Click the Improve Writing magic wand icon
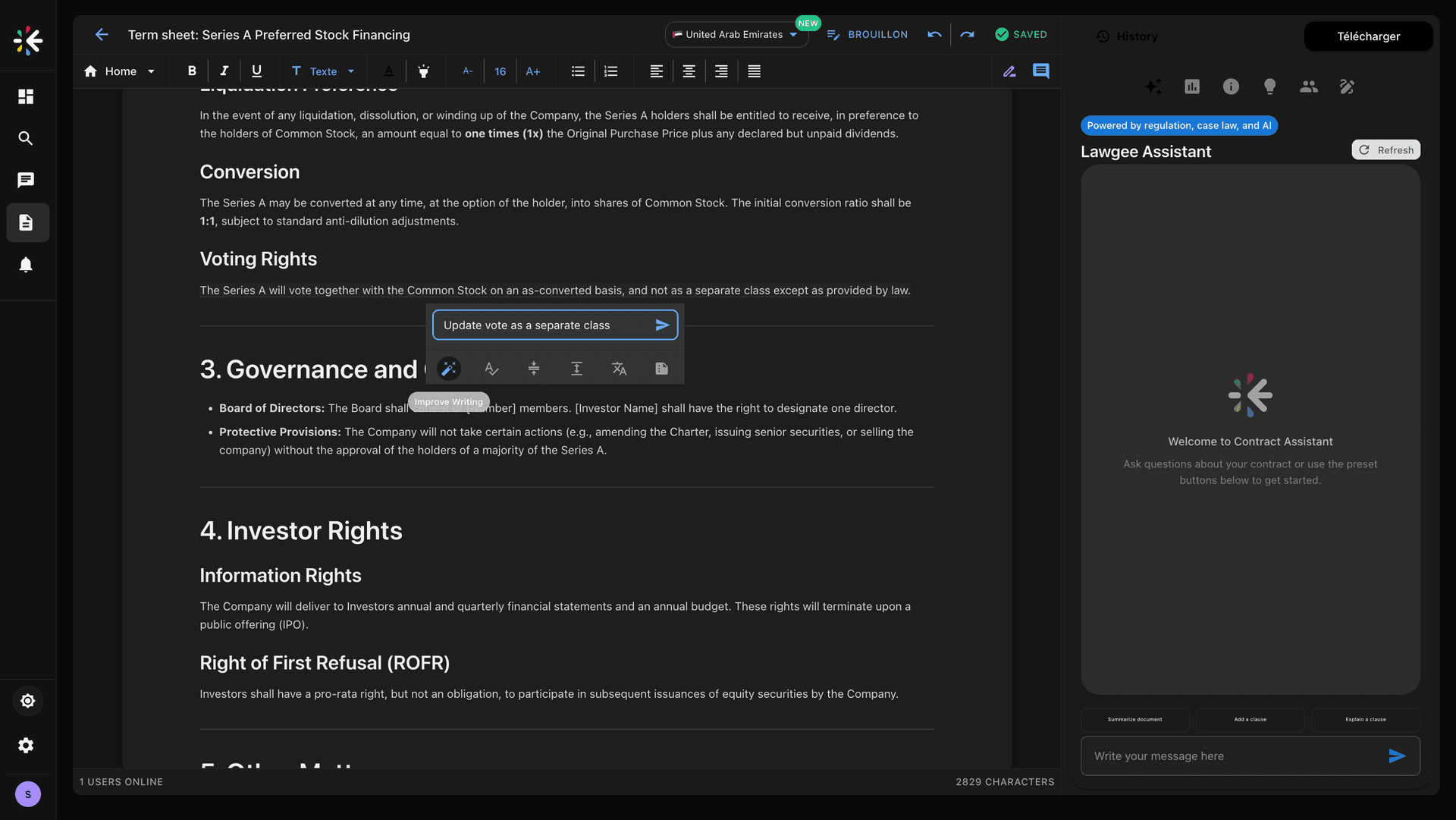This screenshot has width=1456, height=820. click(449, 369)
